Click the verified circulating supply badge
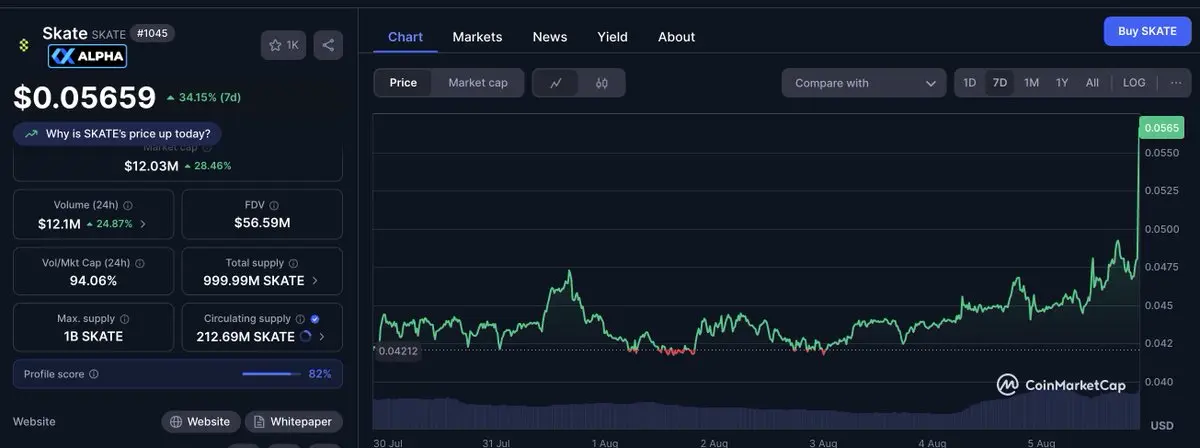The width and height of the screenshot is (1200, 448). point(315,319)
